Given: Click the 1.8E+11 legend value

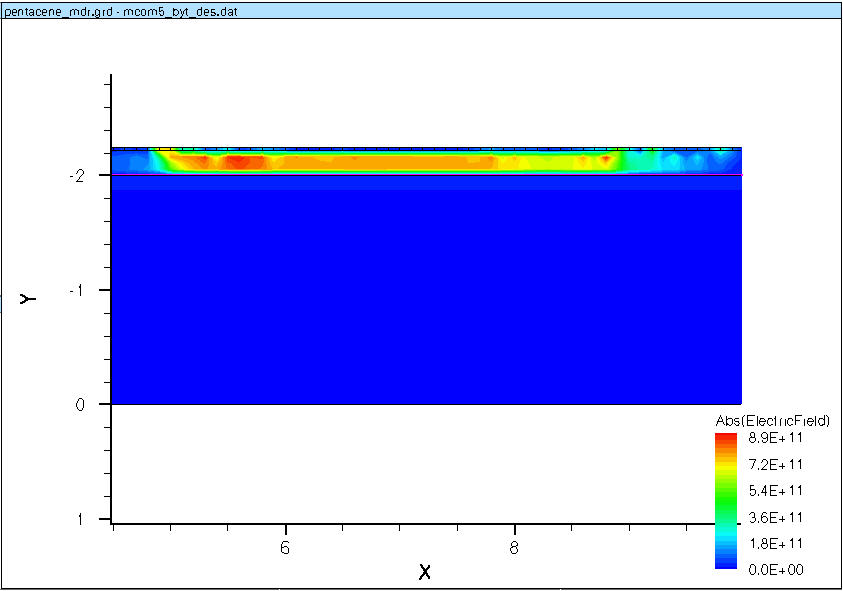Looking at the screenshot, I should 776,543.
